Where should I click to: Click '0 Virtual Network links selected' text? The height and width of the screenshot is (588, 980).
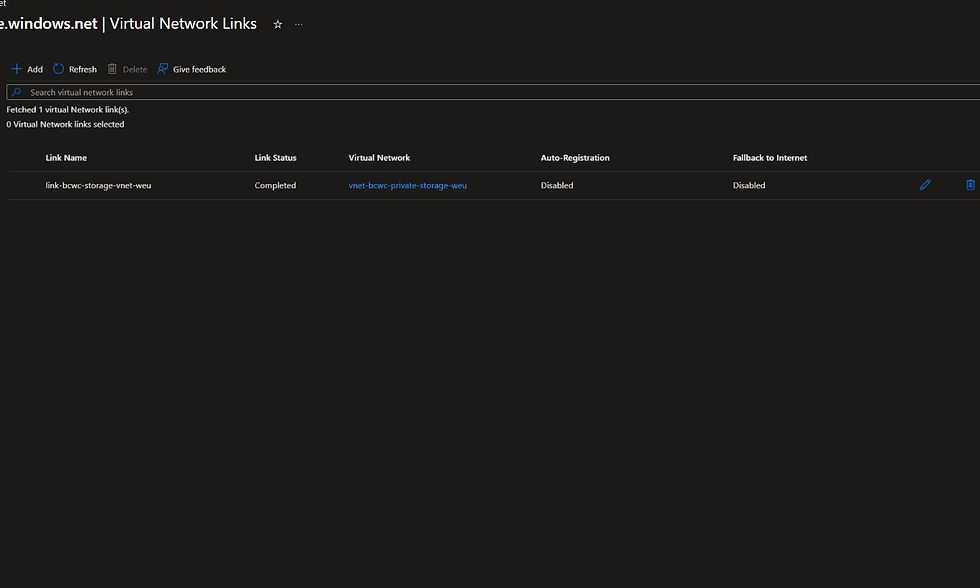(65, 124)
